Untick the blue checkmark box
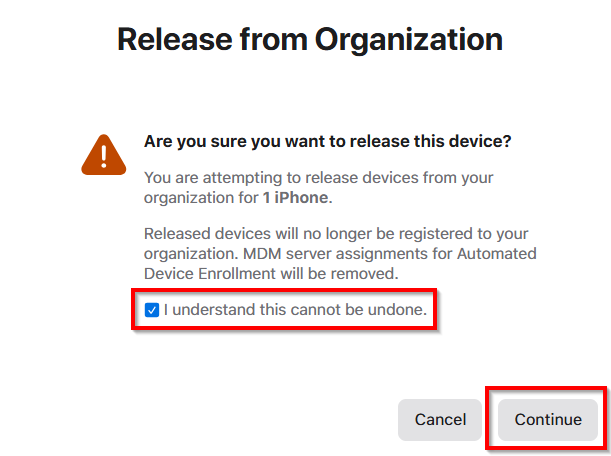The height and width of the screenshot is (456, 611). click(152, 310)
